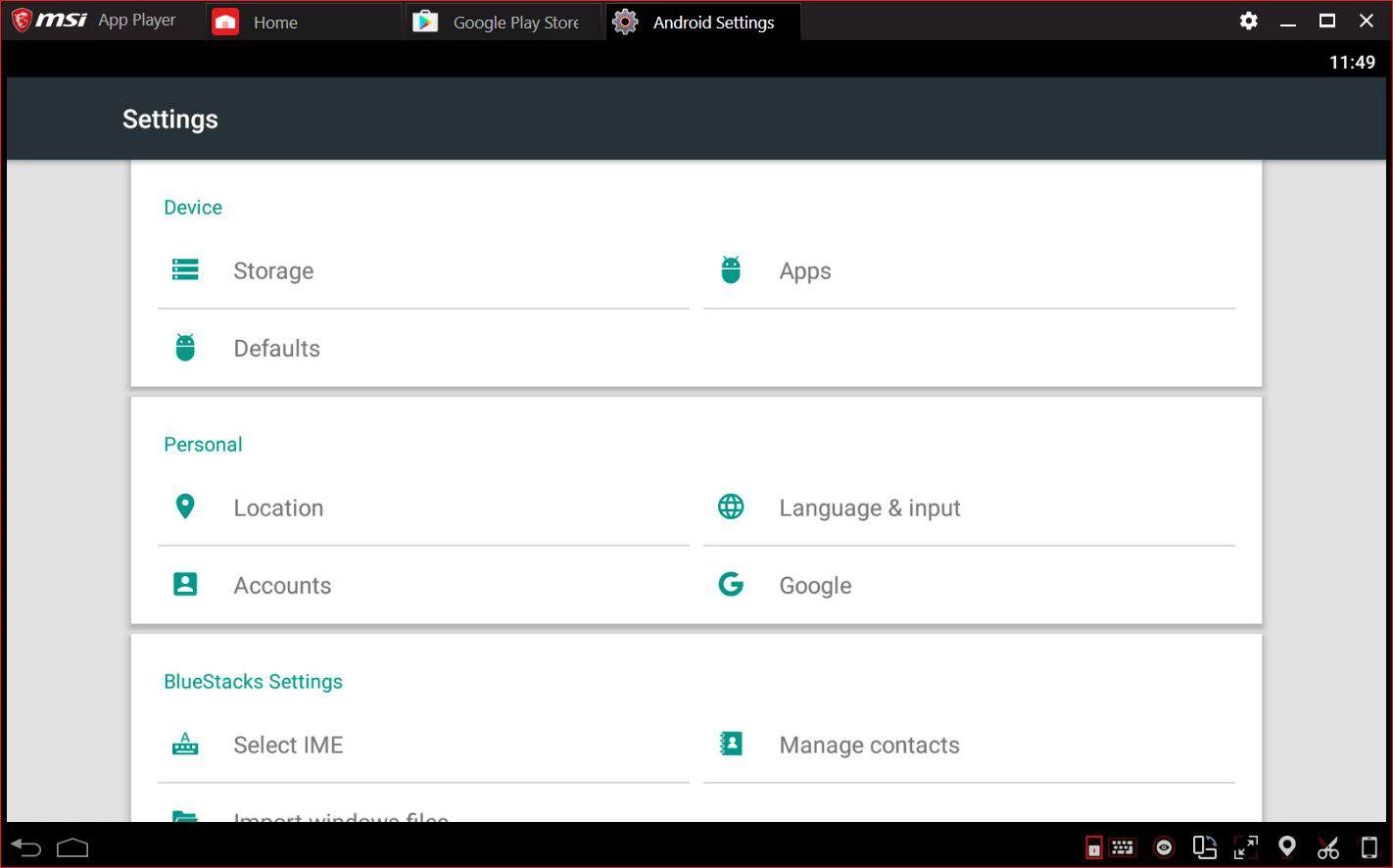Open Language & input globe icon
This screenshot has height=868, width=1393.
pos(731,506)
